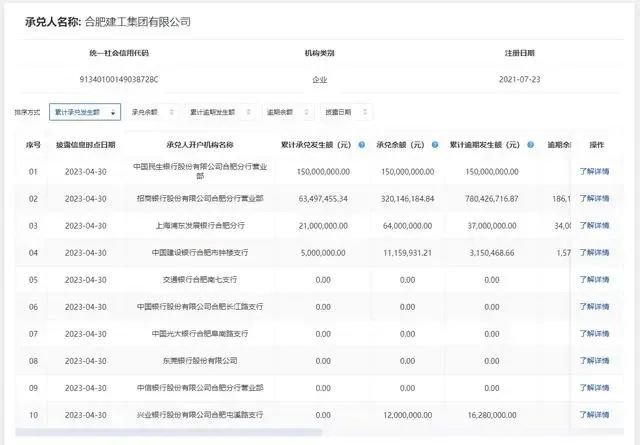Click the 累计逾期发生额（元） column header text

click(484, 145)
